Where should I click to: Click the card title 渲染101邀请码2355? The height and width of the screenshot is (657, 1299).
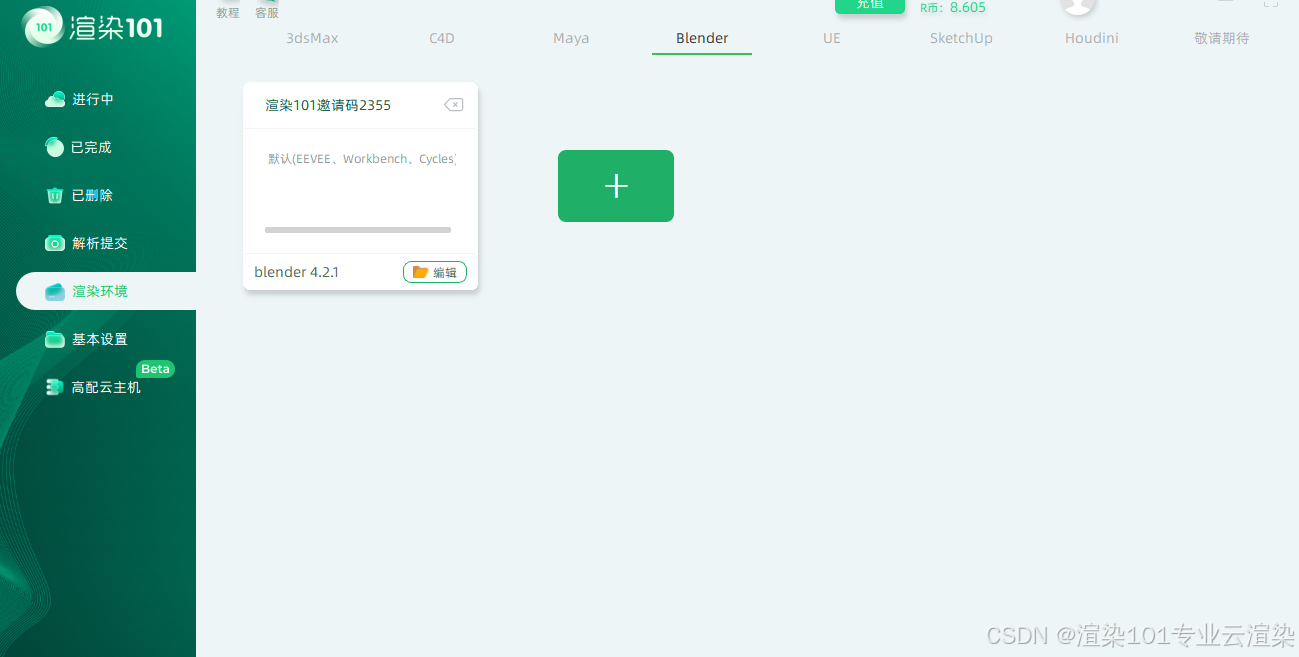click(328, 105)
